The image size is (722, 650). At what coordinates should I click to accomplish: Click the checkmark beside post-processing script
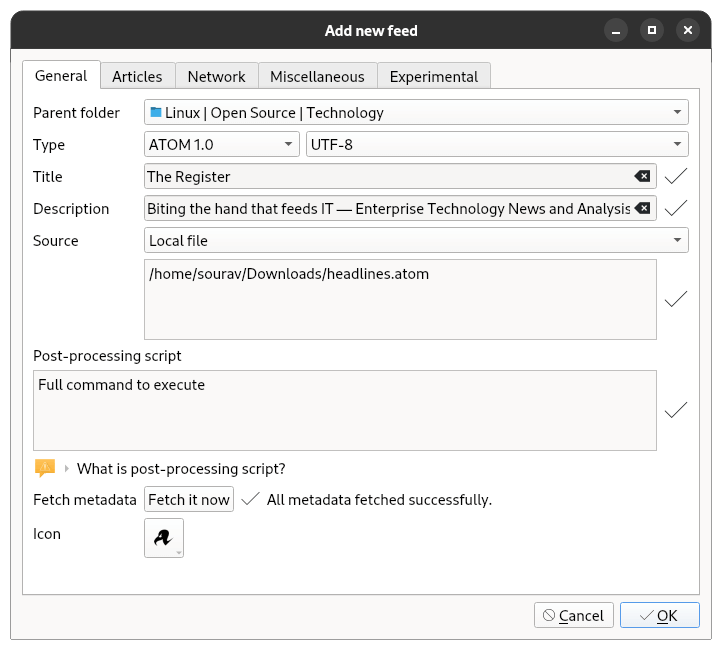tap(676, 410)
